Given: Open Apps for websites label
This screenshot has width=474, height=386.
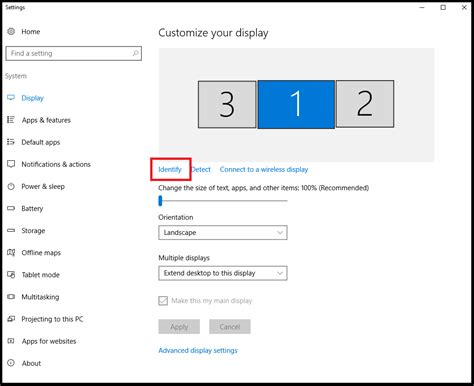Looking at the screenshot, I should pos(49,341).
